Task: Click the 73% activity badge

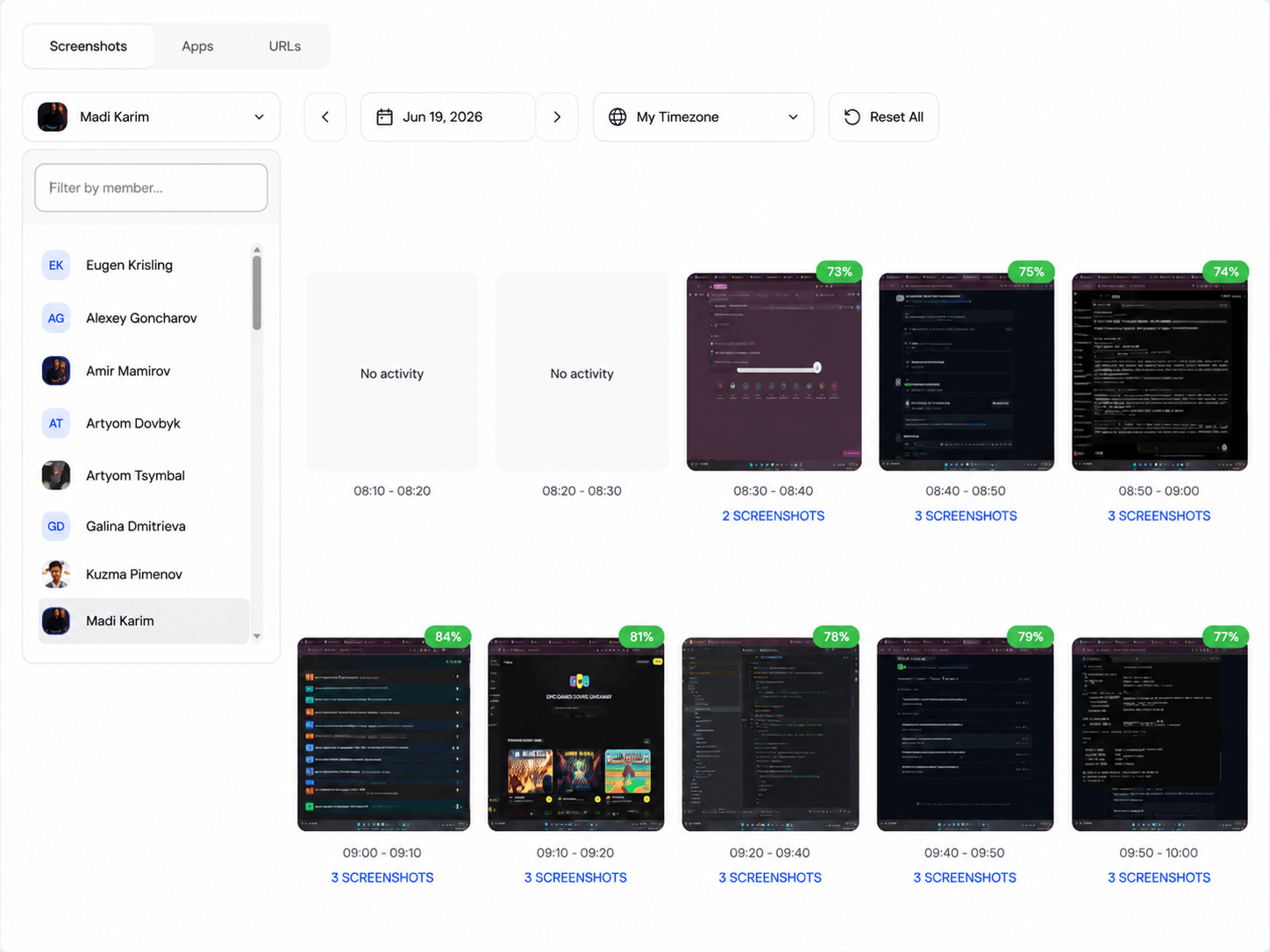Action: pyautogui.click(x=839, y=272)
